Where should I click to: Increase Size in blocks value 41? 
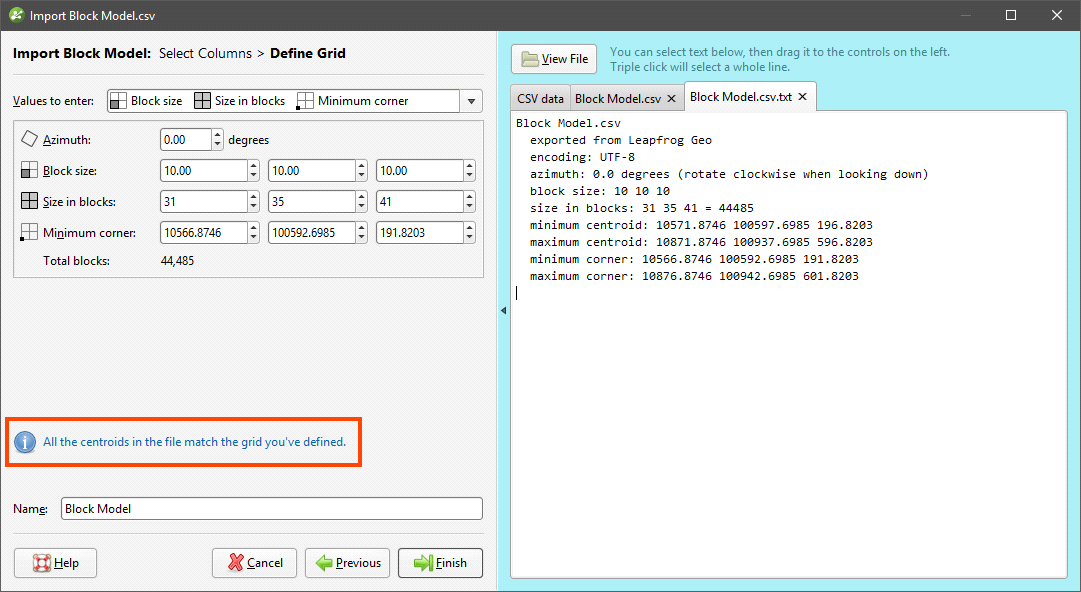469,196
